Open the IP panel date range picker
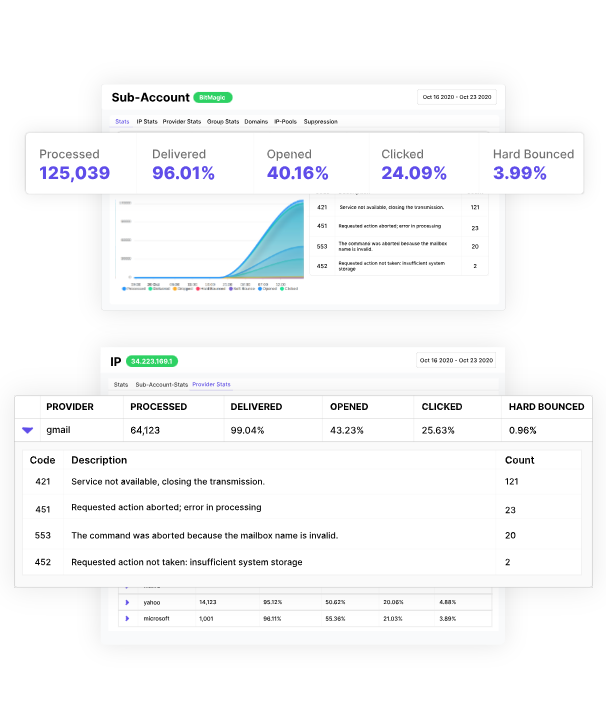Viewport: 606px width, 707px height. (x=457, y=360)
